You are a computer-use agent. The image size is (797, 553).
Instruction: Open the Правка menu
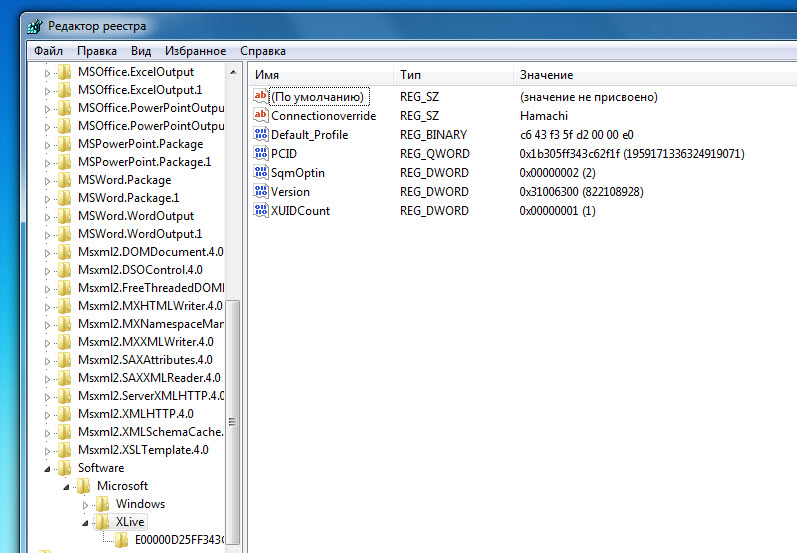[97, 51]
